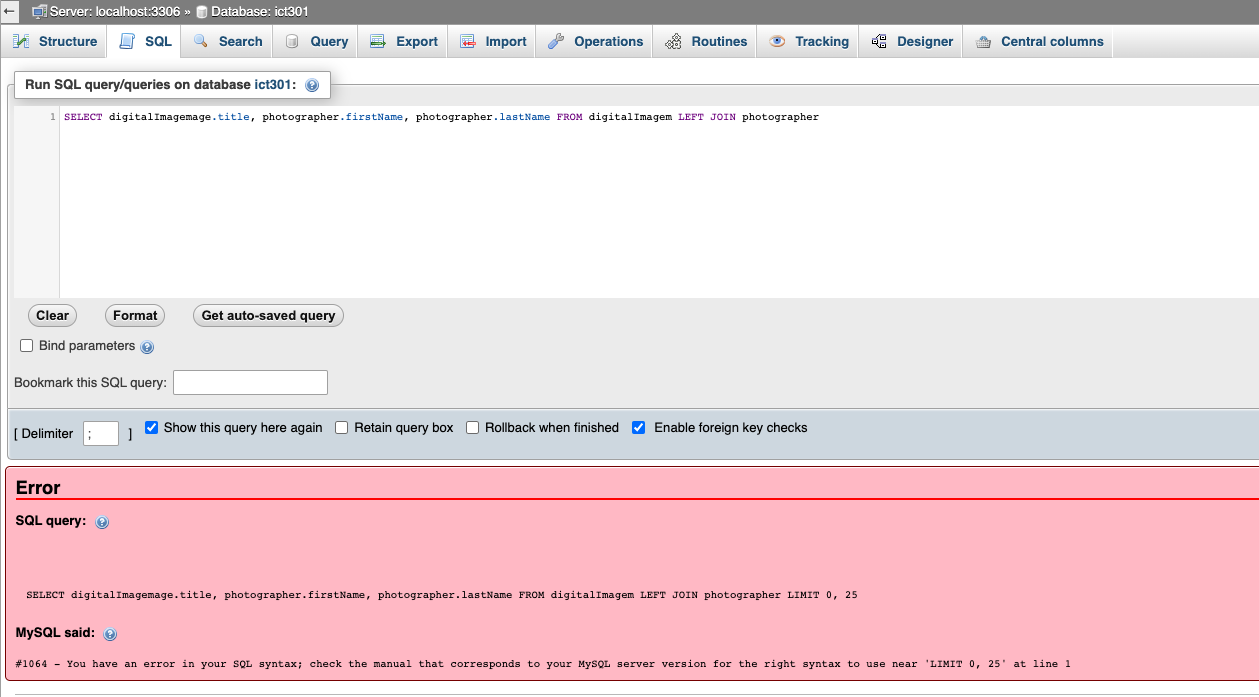This screenshot has height=697, width=1259.
Task: Click inside the SQL query editor
Action: 659,201
